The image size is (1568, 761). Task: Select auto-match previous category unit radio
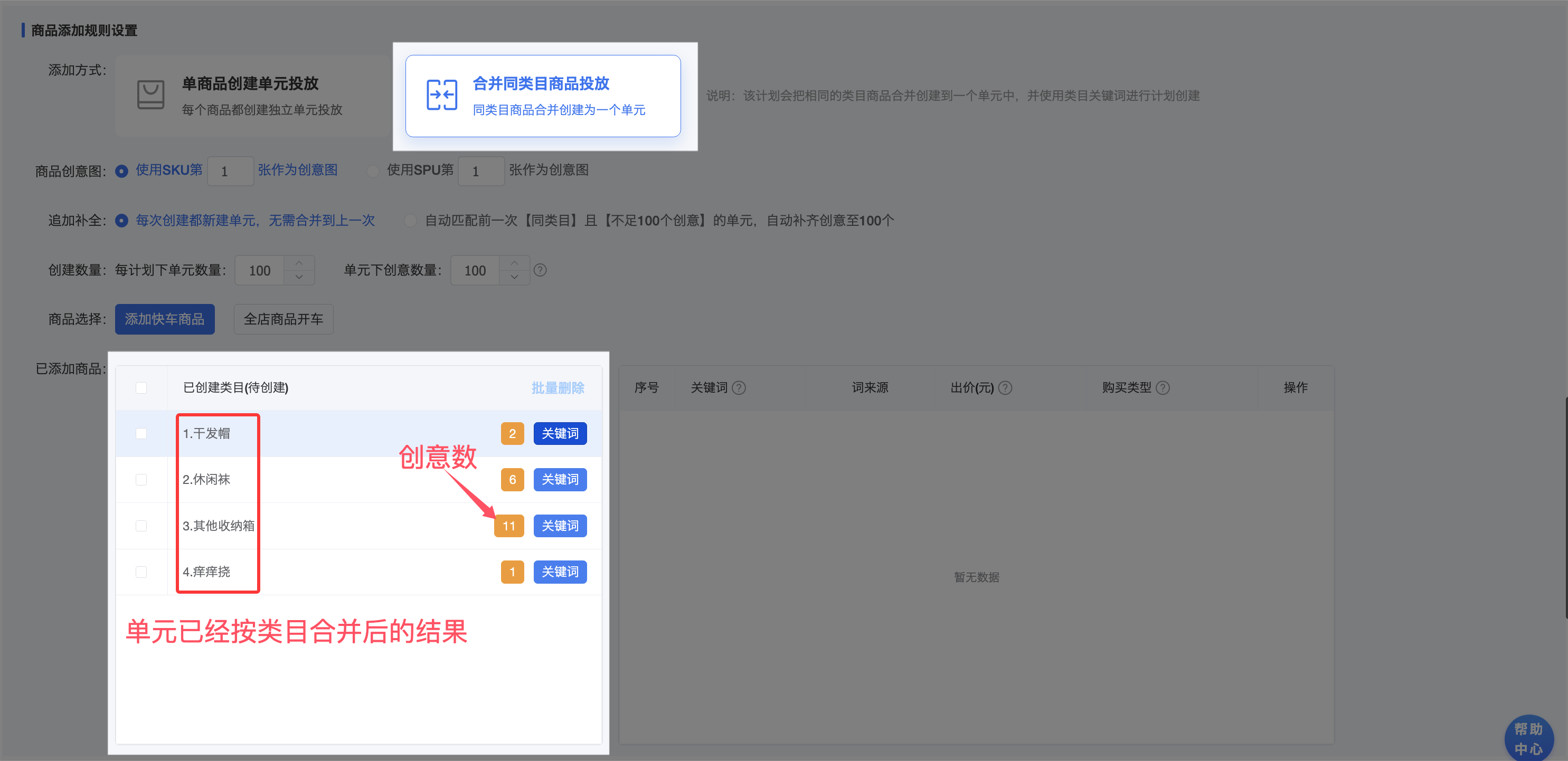[411, 221]
